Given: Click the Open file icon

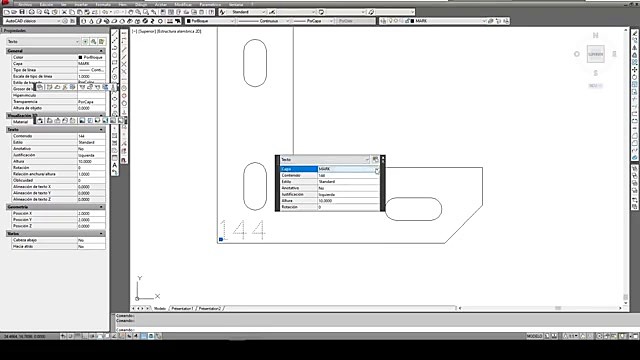Looking at the screenshot, I should coord(14,12).
